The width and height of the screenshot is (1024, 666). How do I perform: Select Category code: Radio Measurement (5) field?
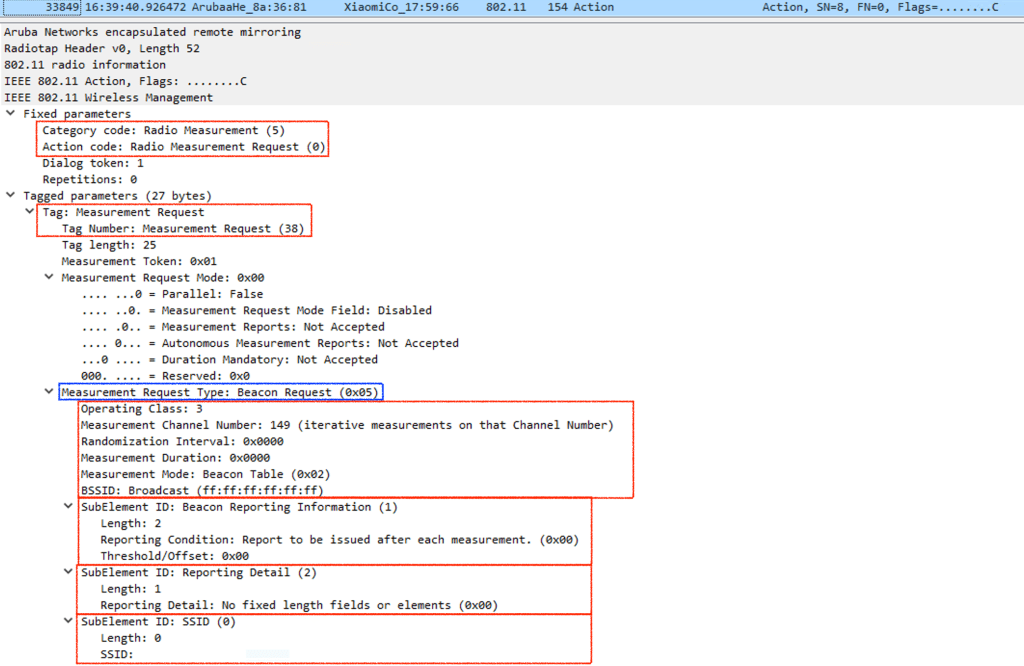pyautogui.click(x=164, y=131)
